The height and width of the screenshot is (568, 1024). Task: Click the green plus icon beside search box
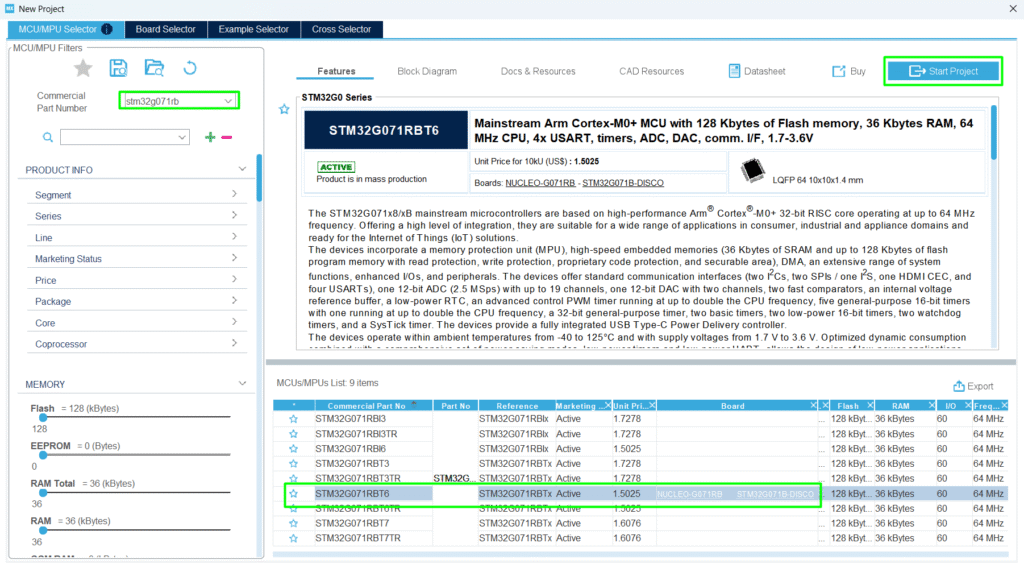(x=210, y=137)
